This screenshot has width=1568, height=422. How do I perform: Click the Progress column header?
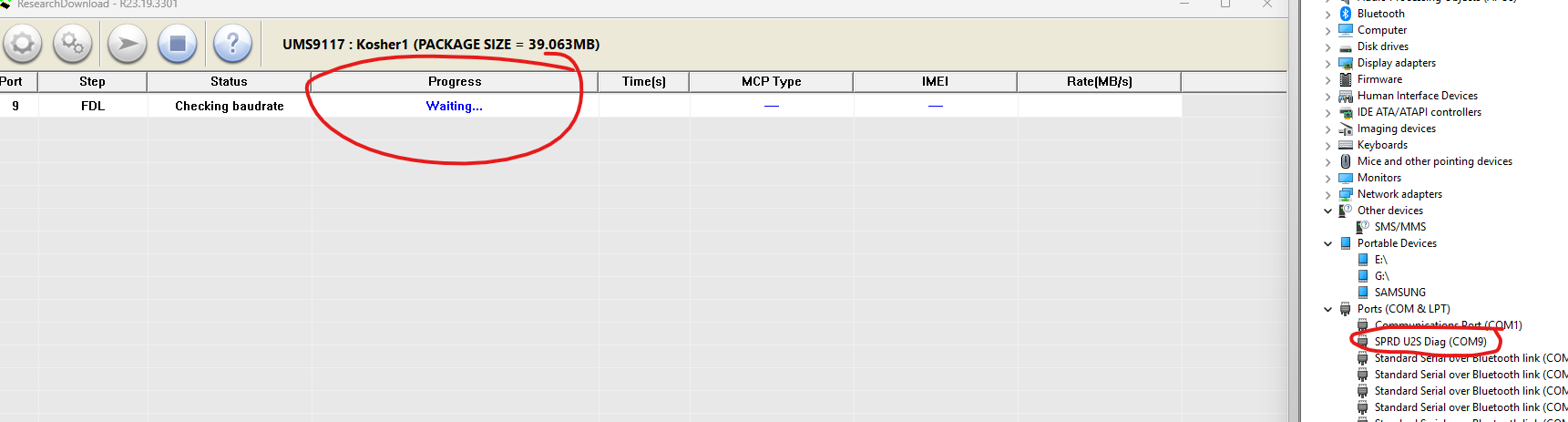coord(455,81)
